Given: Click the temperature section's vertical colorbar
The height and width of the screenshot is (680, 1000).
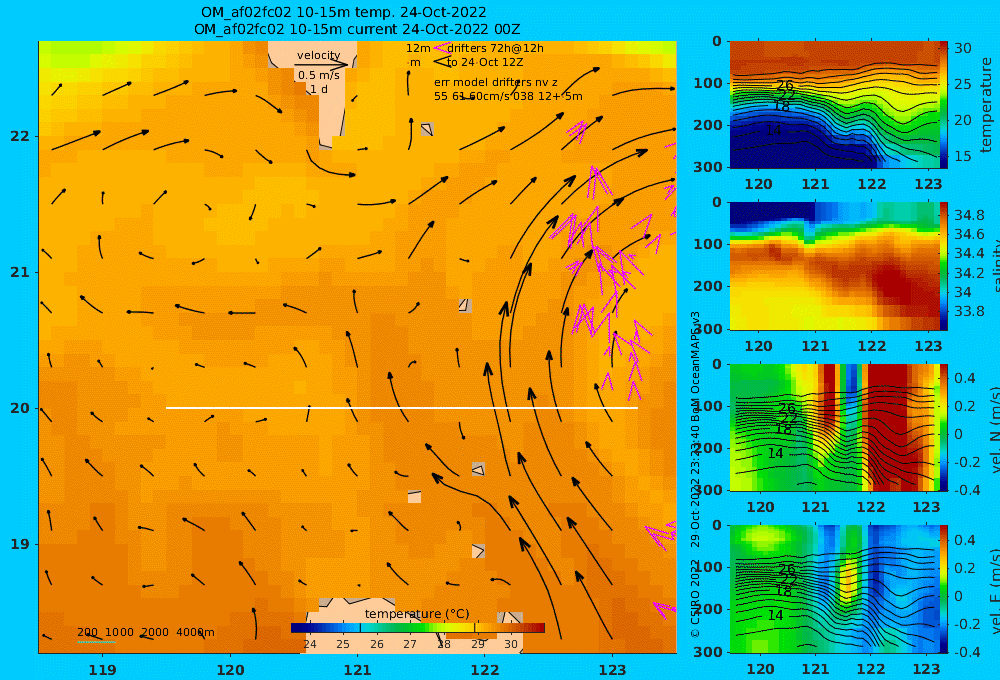Looking at the screenshot, I should point(943,105).
